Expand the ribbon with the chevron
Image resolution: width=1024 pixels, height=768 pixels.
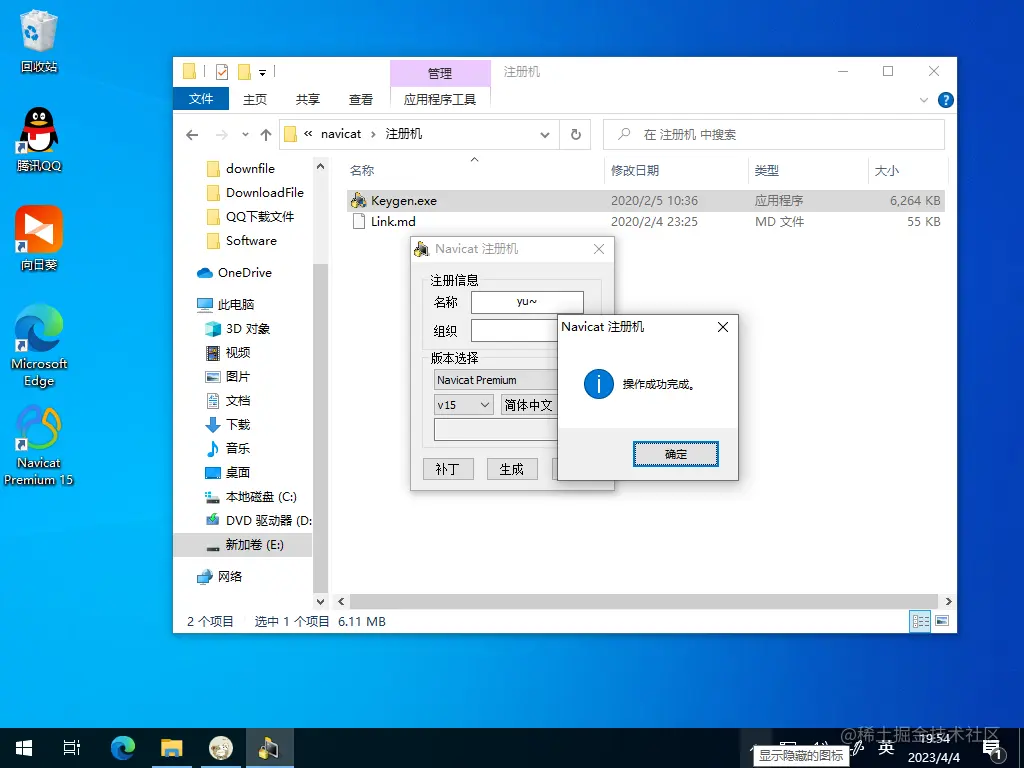(923, 100)
